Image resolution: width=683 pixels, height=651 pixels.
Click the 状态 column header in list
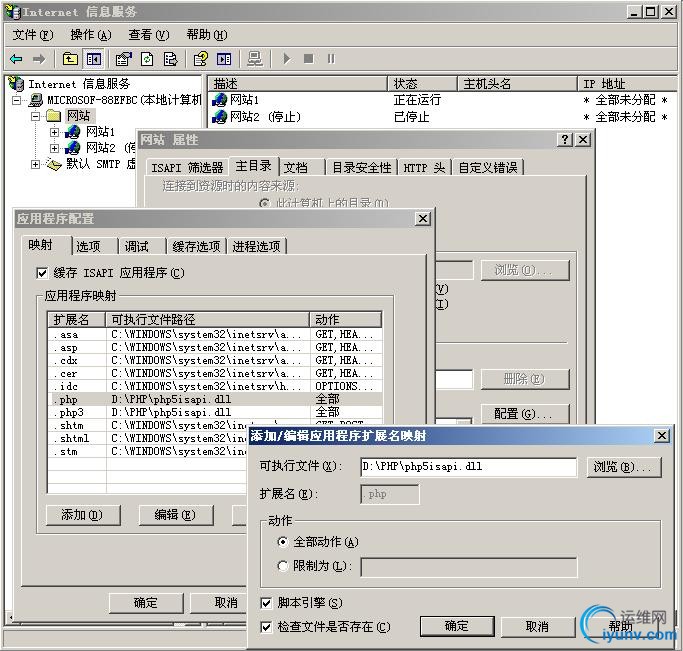(x=422, y=84)
